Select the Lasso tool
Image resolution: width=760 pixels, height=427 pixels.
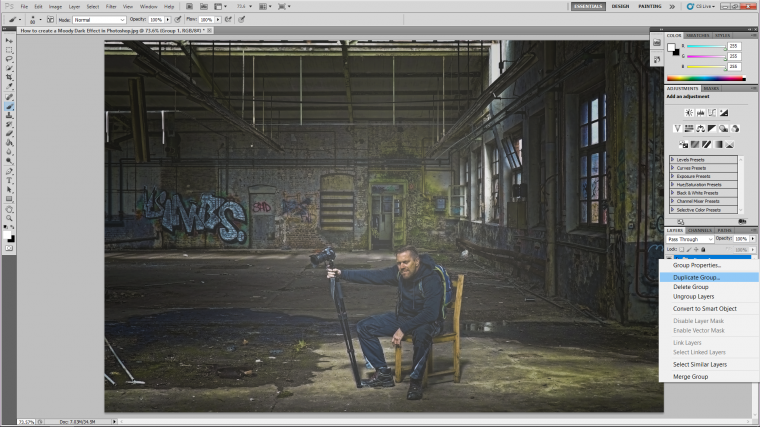pos(9,59)
